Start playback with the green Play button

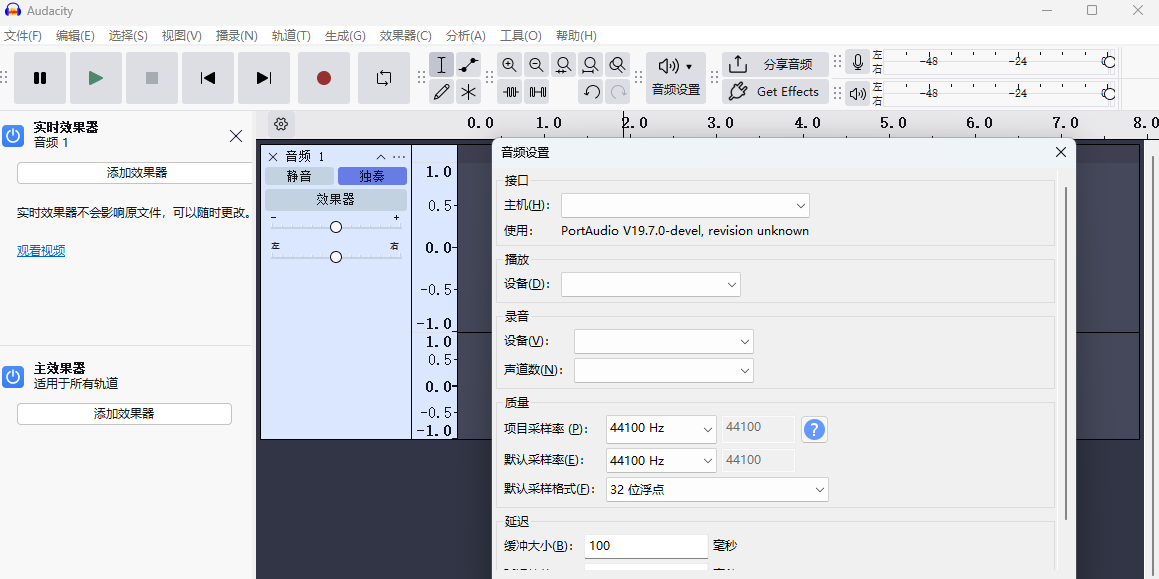96,78
